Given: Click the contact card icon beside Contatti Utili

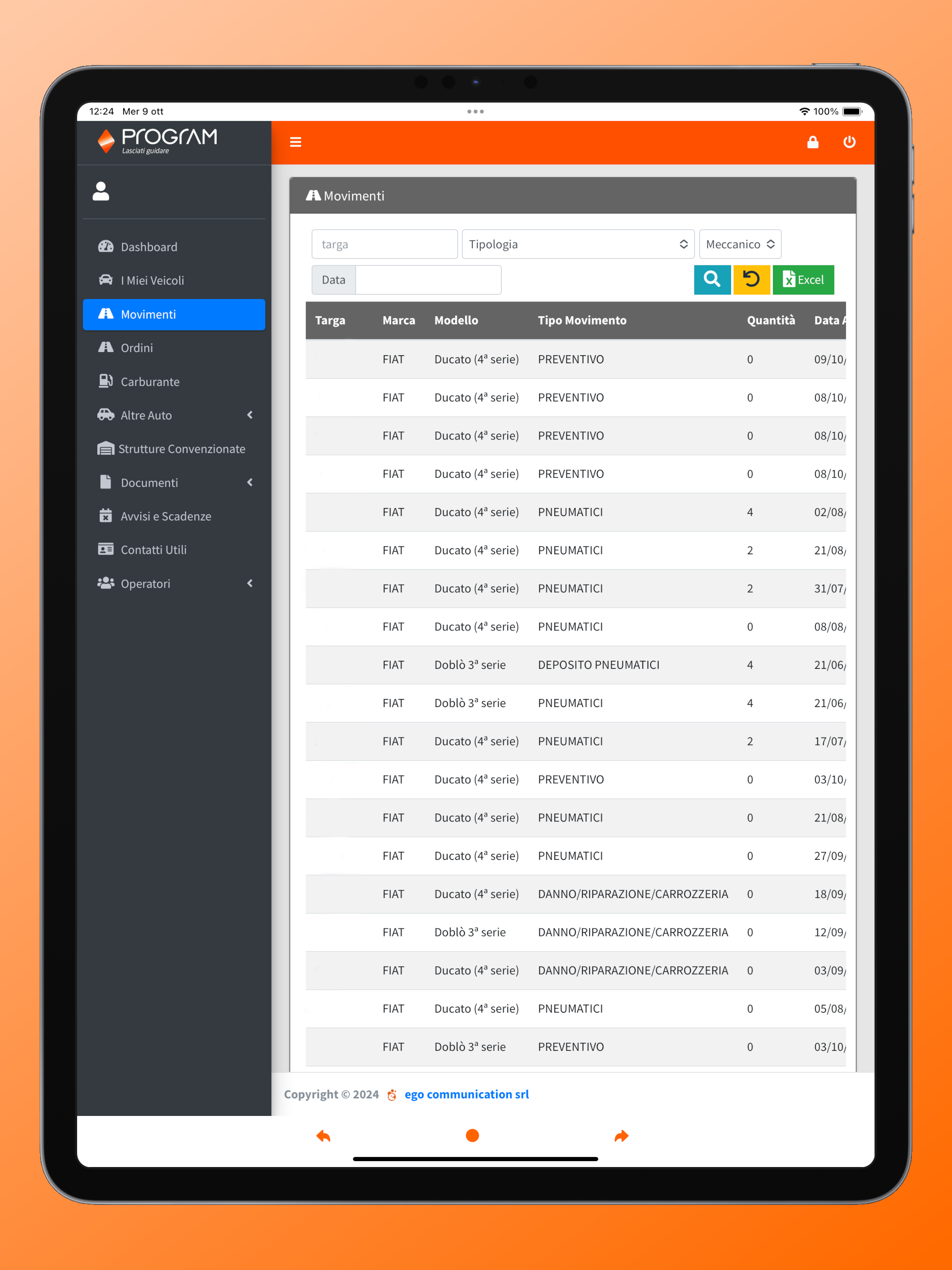Looking at the screenshot, I should tap(106, 550).
